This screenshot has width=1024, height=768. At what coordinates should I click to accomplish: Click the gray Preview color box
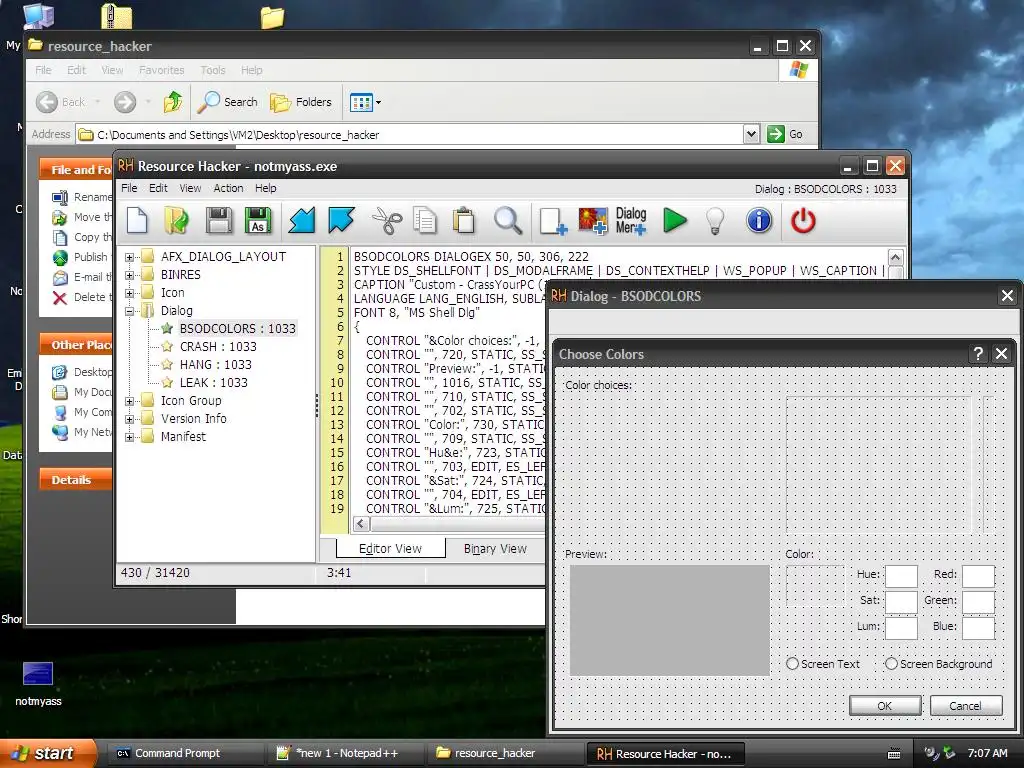pyautogui.click(x=669, y=620)
